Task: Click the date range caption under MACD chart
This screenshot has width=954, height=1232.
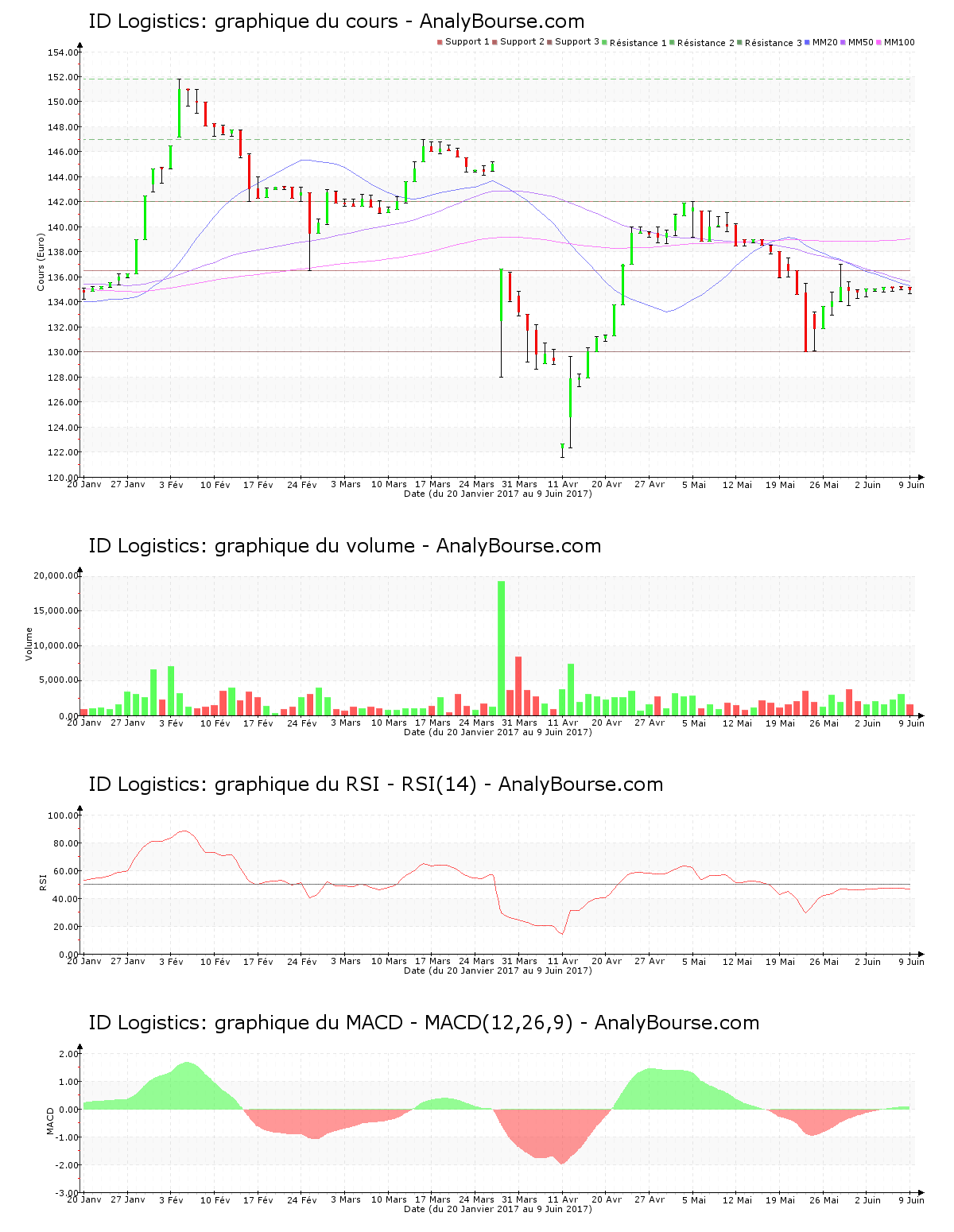Action: [x=498, y=1209]
